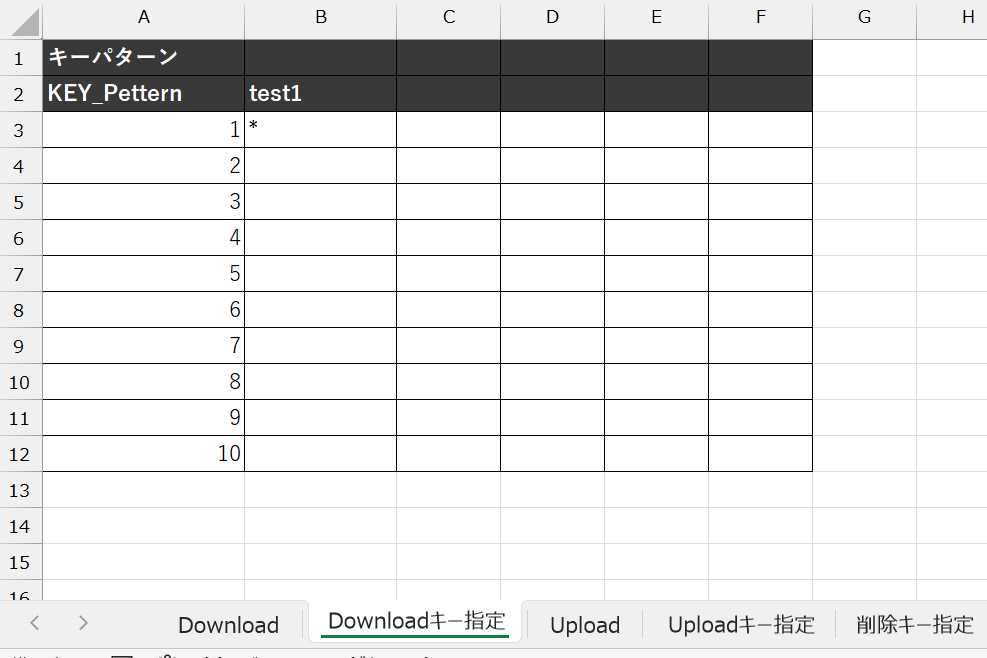Select column A header
Viewport: 987px width, 658px height.
coord(144,17)
